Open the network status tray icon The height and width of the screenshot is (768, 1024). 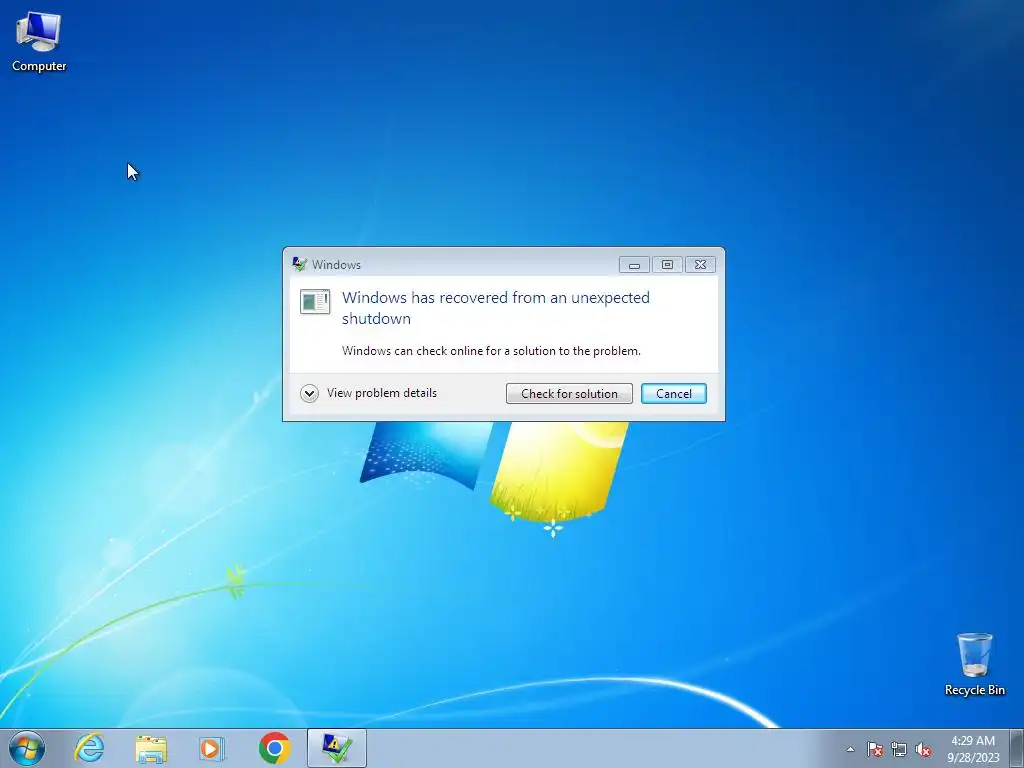[x=899, y=749]
